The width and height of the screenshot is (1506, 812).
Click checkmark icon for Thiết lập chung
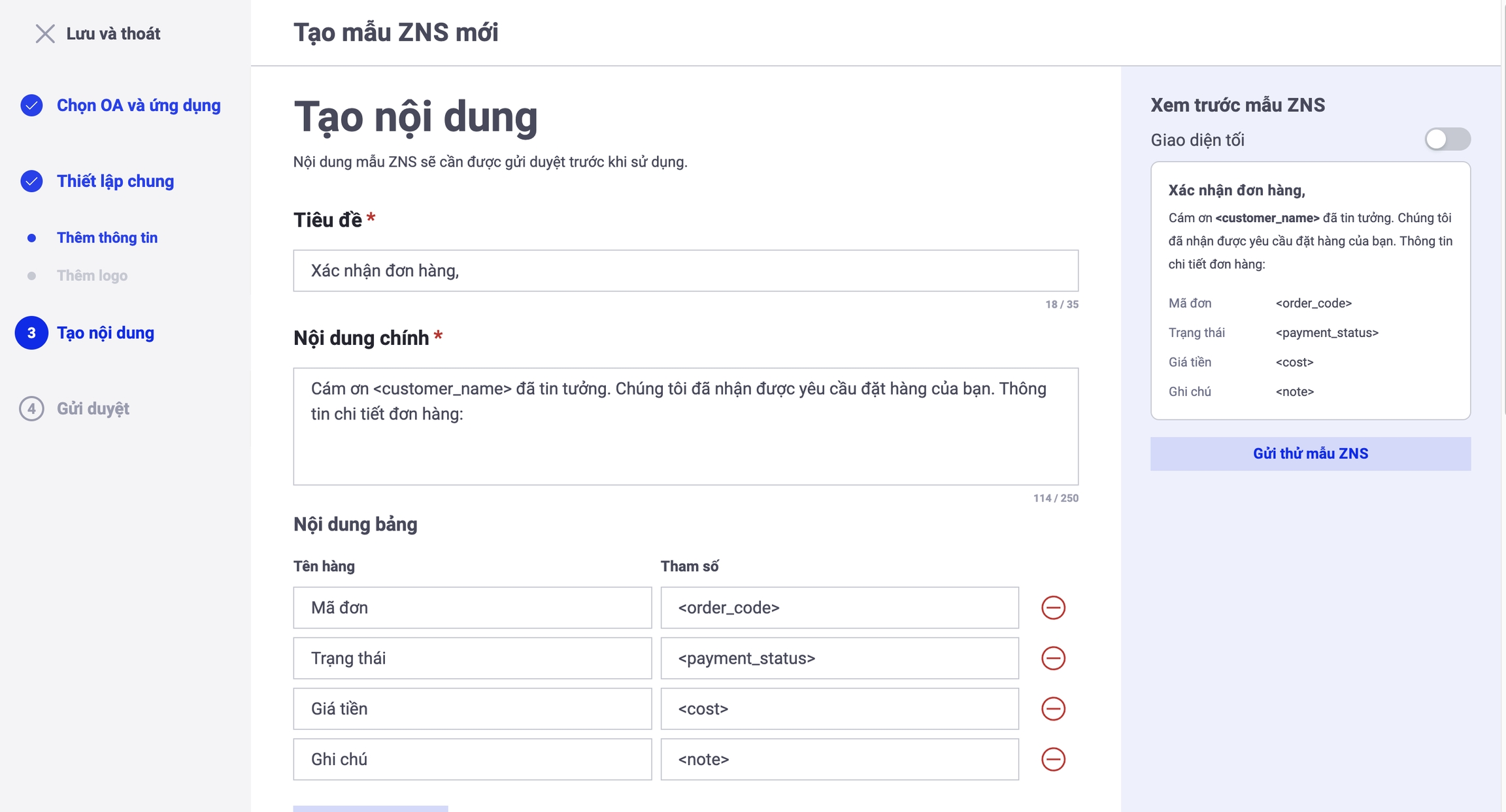[x=31, y=181]
